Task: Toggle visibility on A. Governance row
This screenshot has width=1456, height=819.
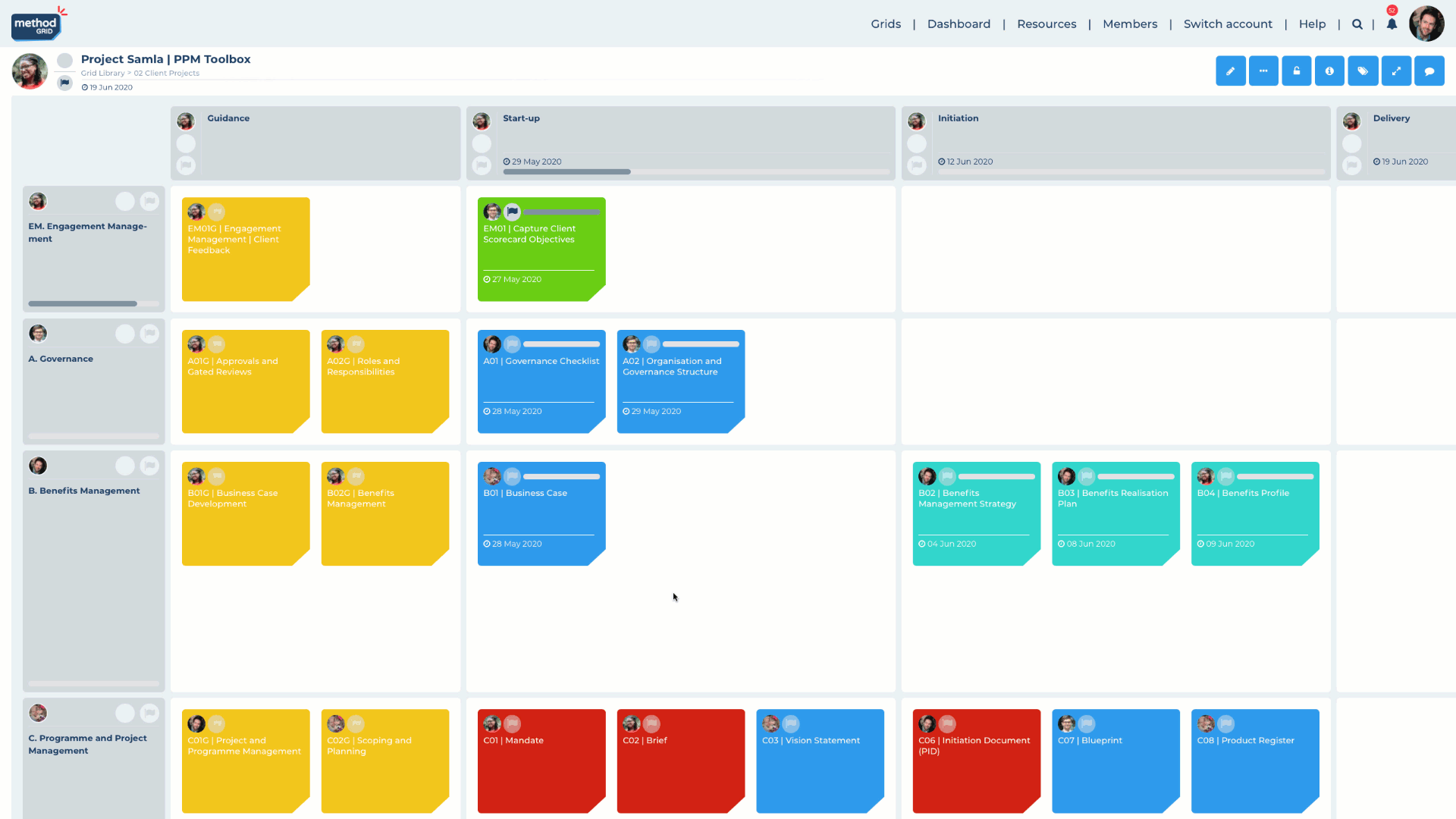Action: [x=124, y=333]
